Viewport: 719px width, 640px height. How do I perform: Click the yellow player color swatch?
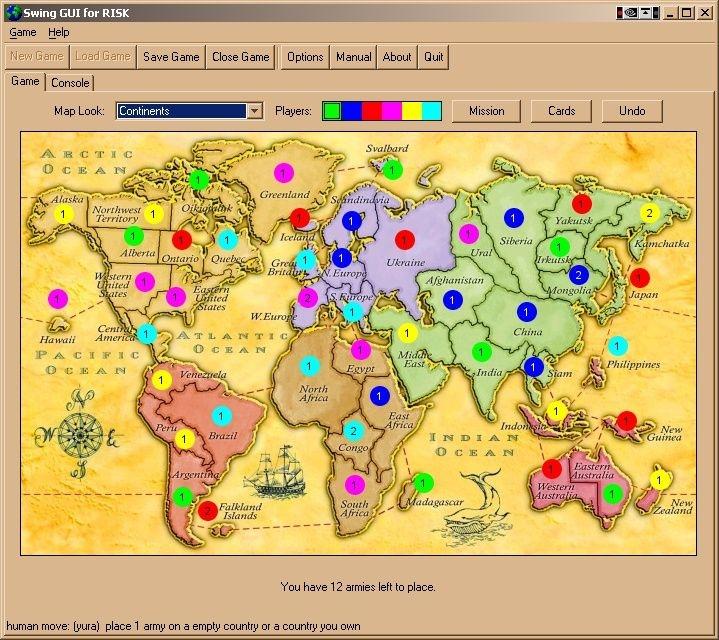click(x=412, y=111)
